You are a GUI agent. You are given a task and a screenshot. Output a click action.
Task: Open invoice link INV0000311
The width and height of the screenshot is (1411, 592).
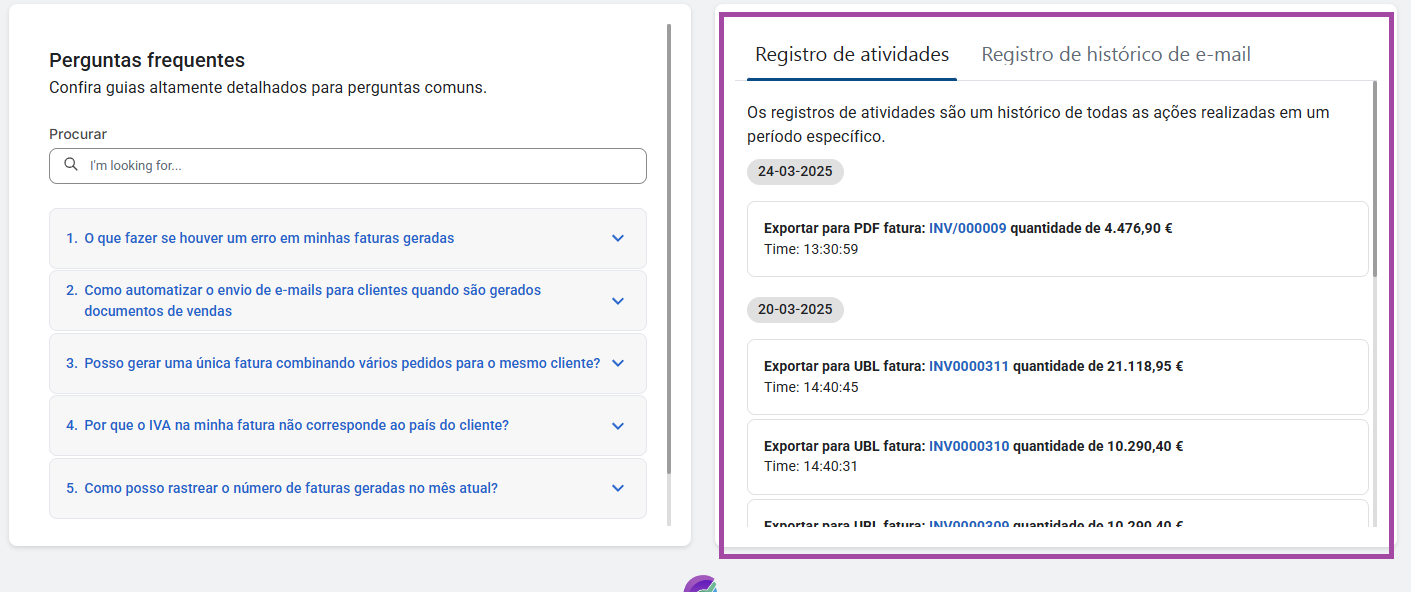968,367
